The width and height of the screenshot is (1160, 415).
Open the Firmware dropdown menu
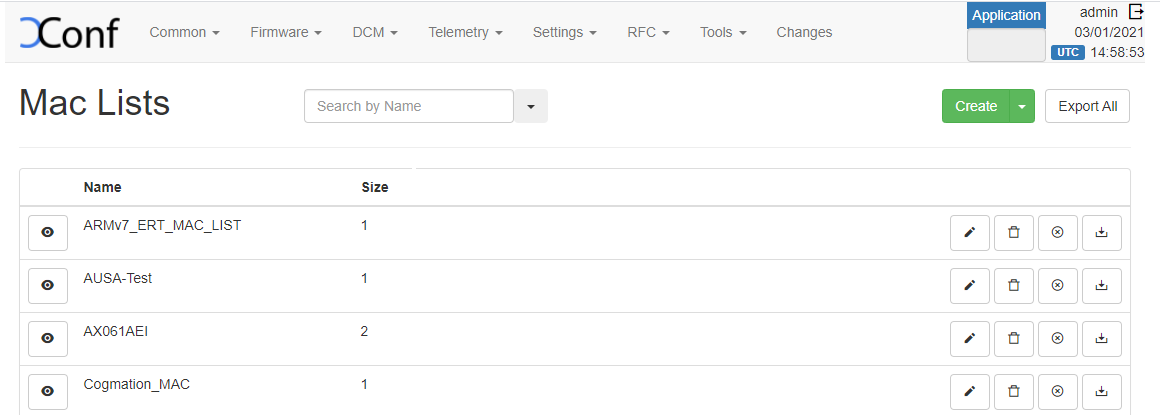point(286,32)
